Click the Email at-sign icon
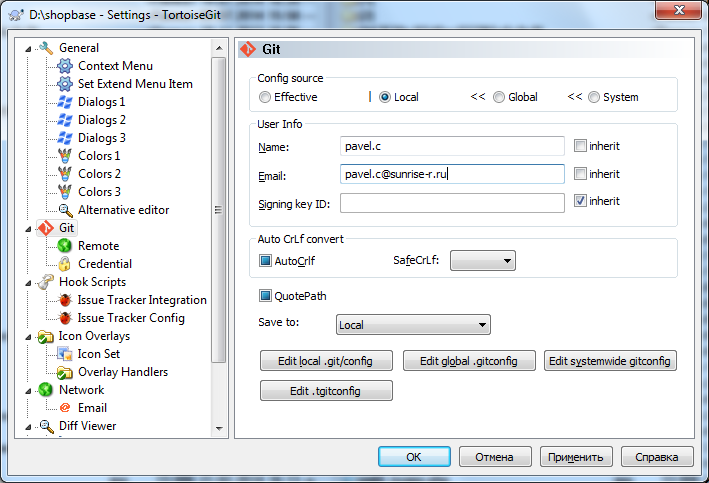Viewport: 709px width, 483px height. coord(64,408)
